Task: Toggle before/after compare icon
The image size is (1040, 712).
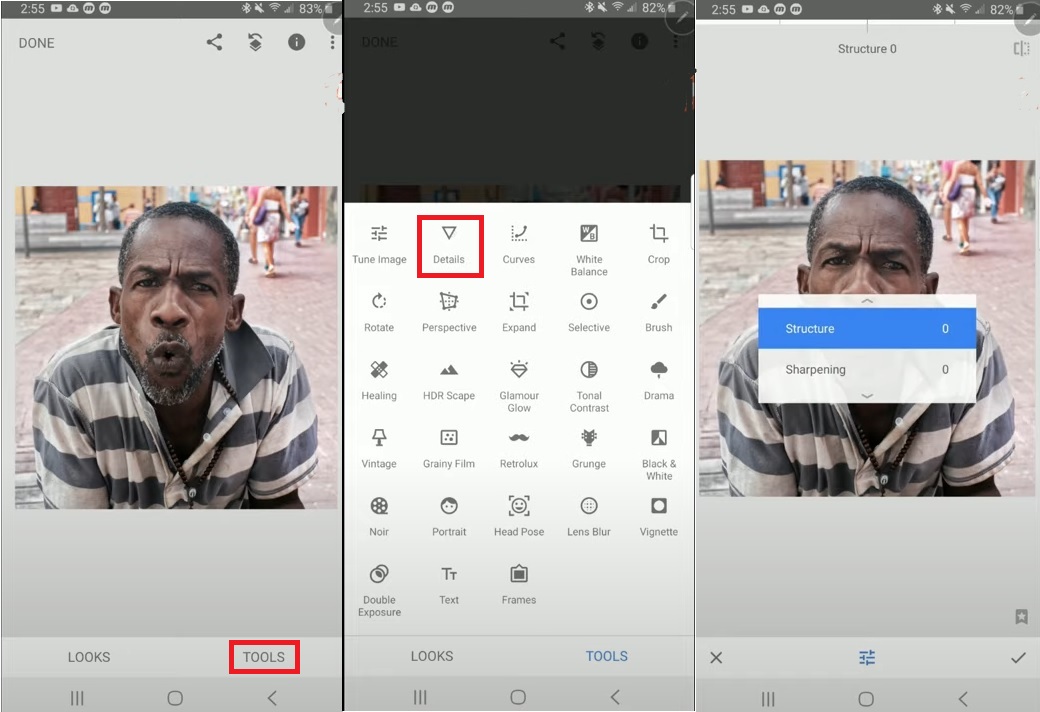Action: pyautogui.click(x=1021, y=48)
